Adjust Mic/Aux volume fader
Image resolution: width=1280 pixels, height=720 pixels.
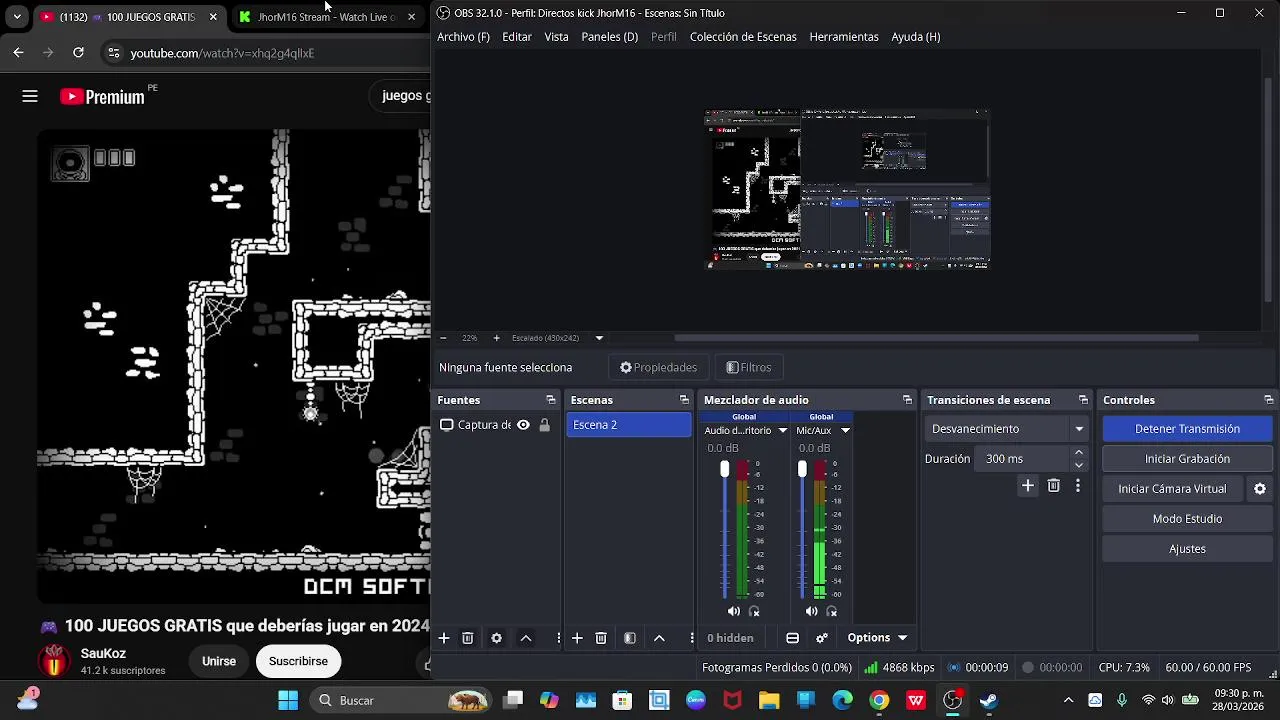click(802, 470)
